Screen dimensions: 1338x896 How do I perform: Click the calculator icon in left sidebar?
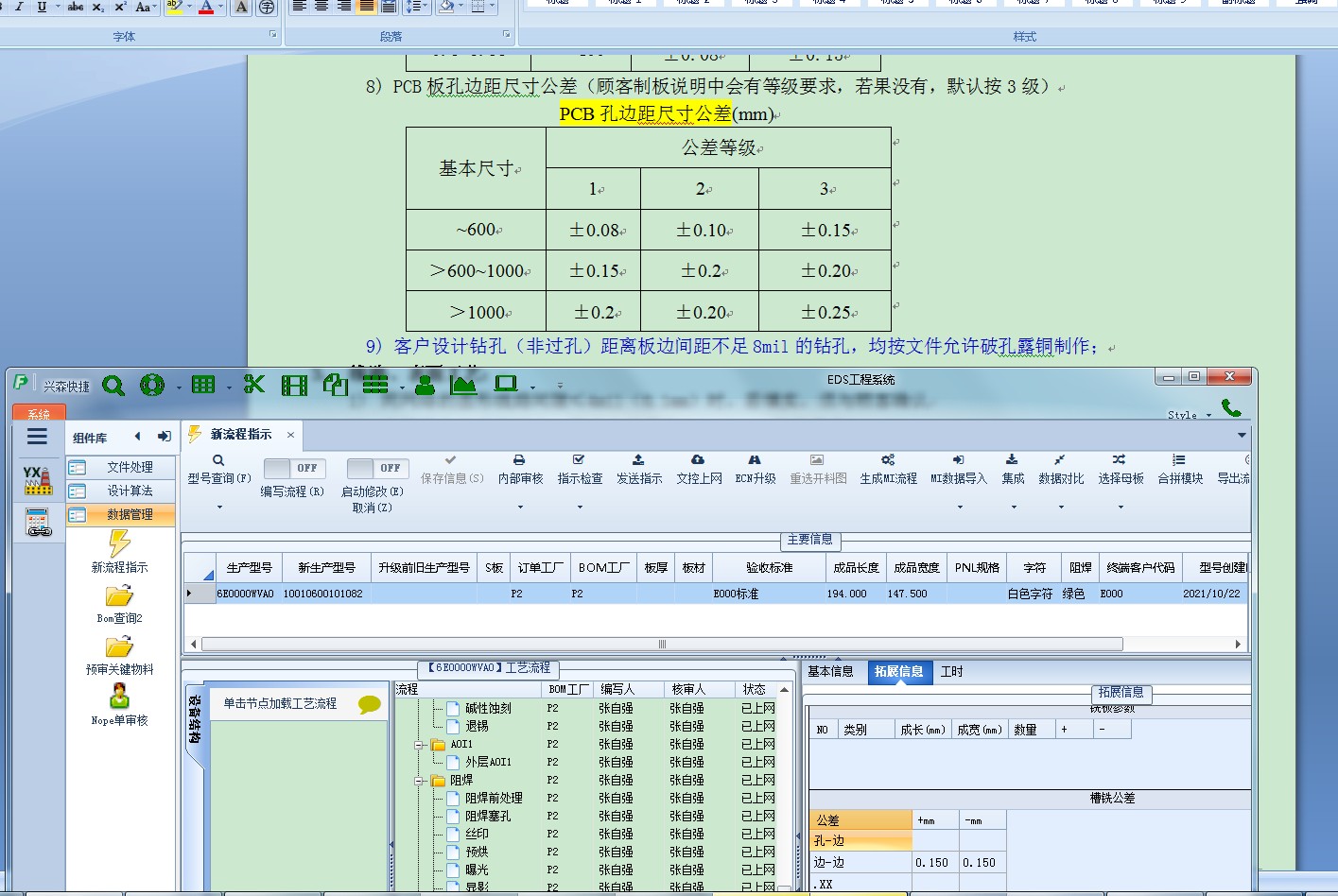[x=38, y=523]
